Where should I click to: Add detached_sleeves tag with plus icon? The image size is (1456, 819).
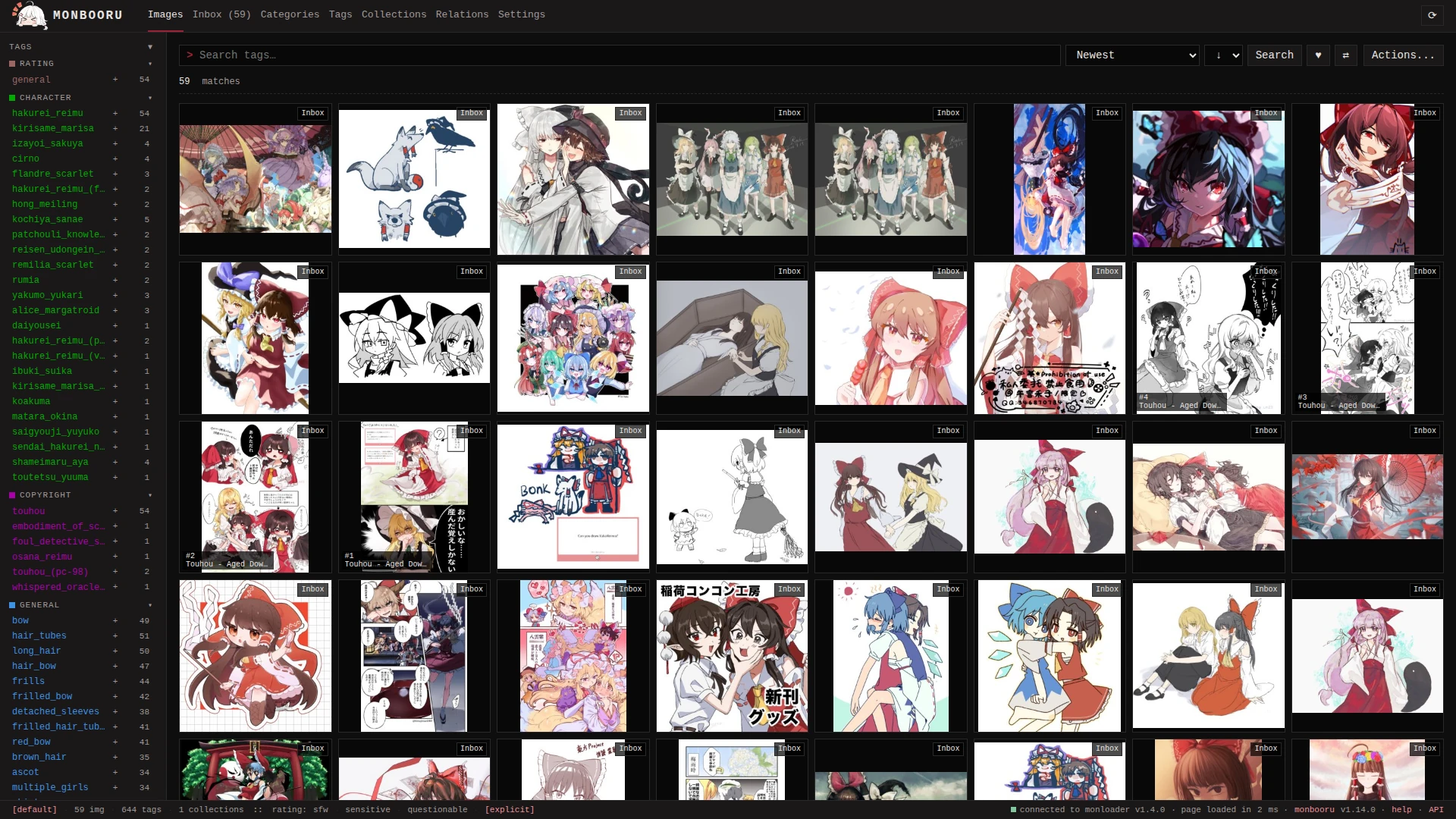point(115,711)
